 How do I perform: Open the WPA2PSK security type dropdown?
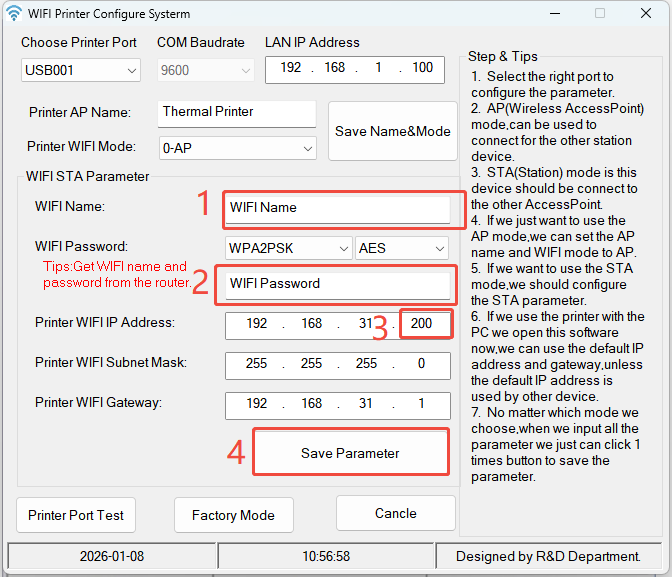tap(289, 248)
